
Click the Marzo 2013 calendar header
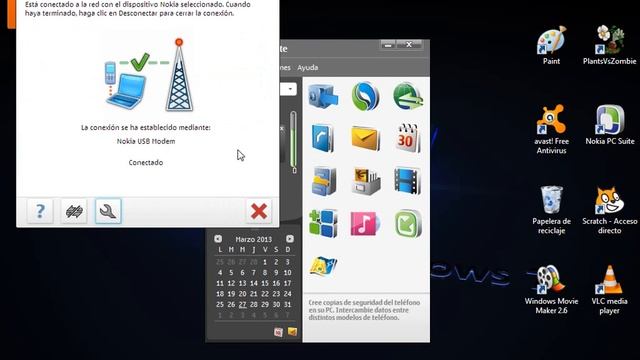click(x=253, y=239)
